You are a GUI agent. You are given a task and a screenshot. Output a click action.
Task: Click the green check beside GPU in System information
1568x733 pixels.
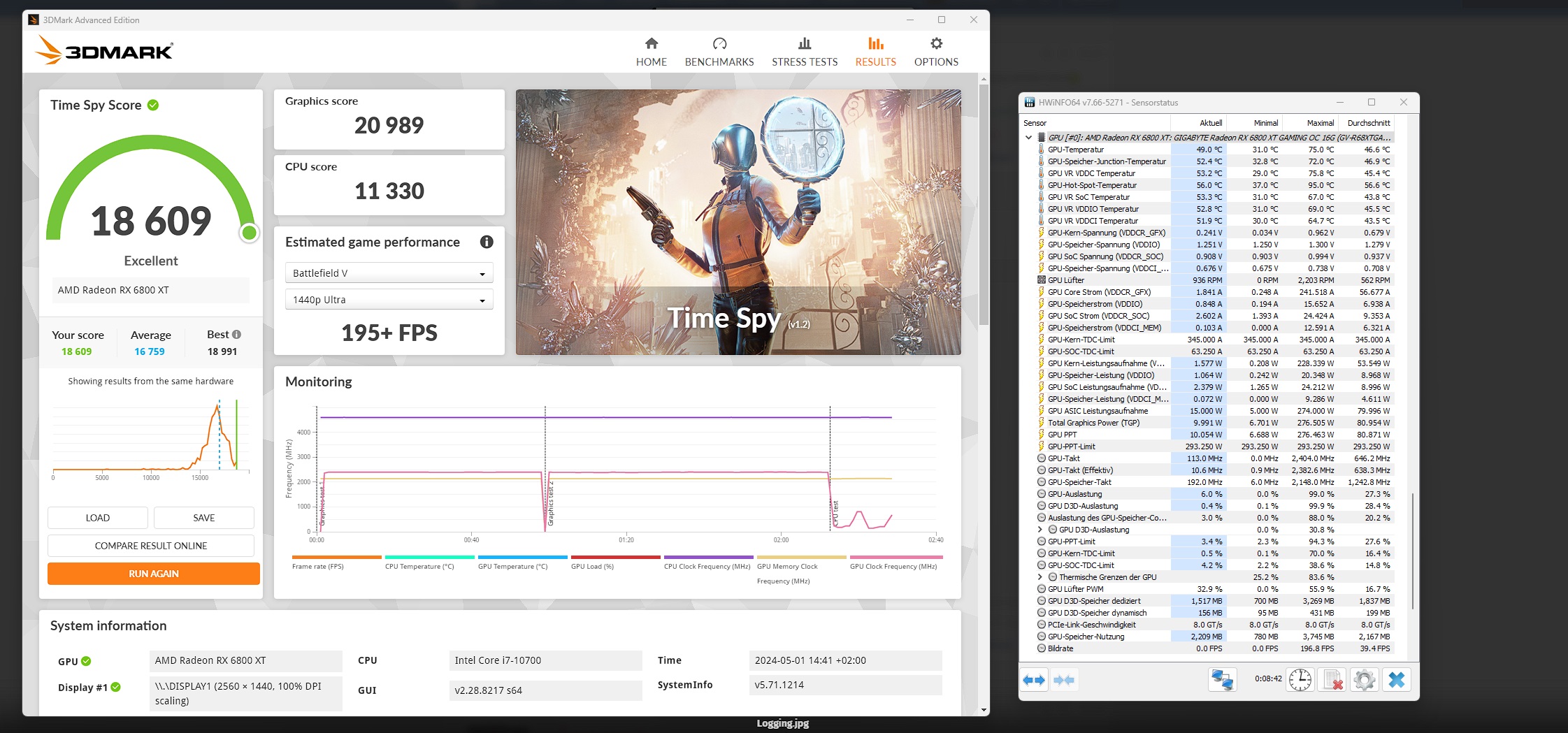(x=86, y=661)
